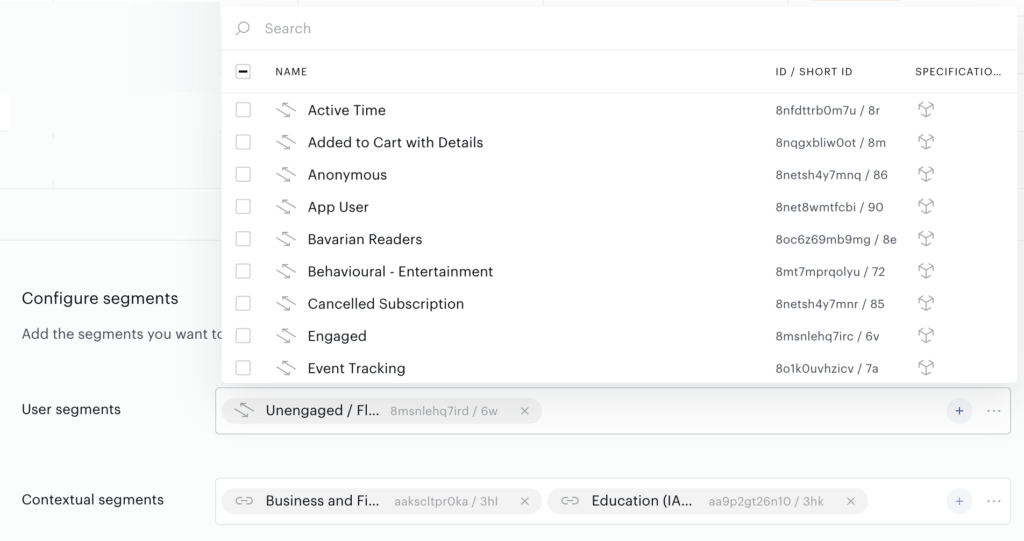This screenshot has width=1024, height=541.
Task: Select the Cancelled Subscription row name
Action: click(x=386, y=304)
